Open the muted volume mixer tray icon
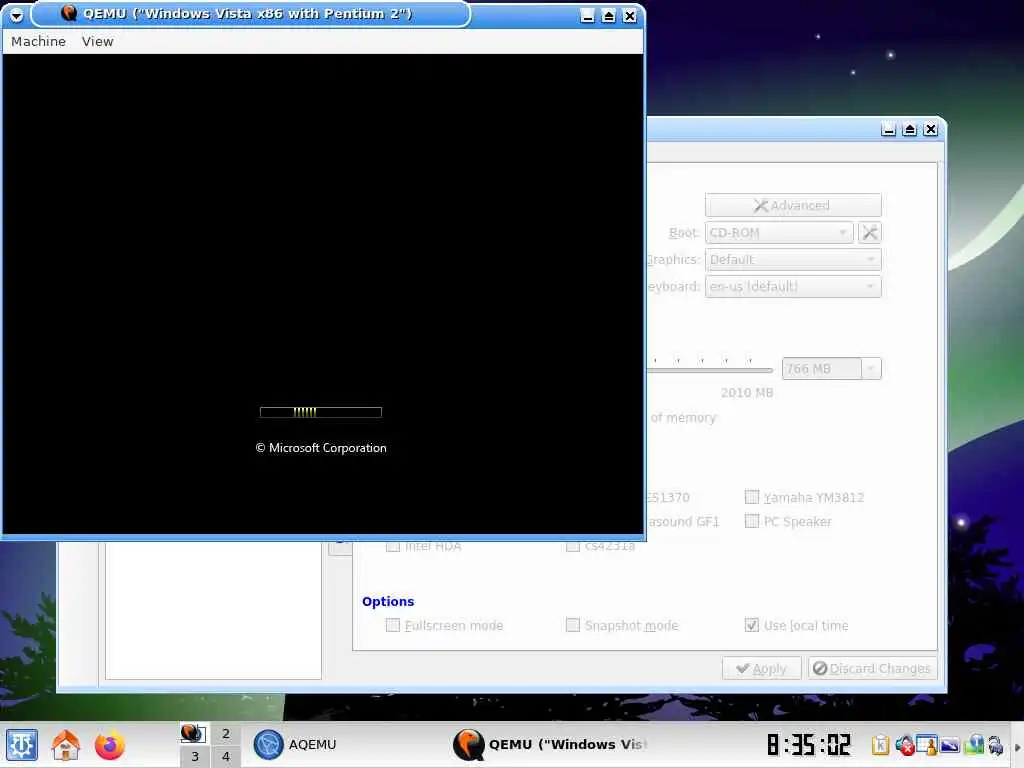1024x768 pixels. (904, 744)
